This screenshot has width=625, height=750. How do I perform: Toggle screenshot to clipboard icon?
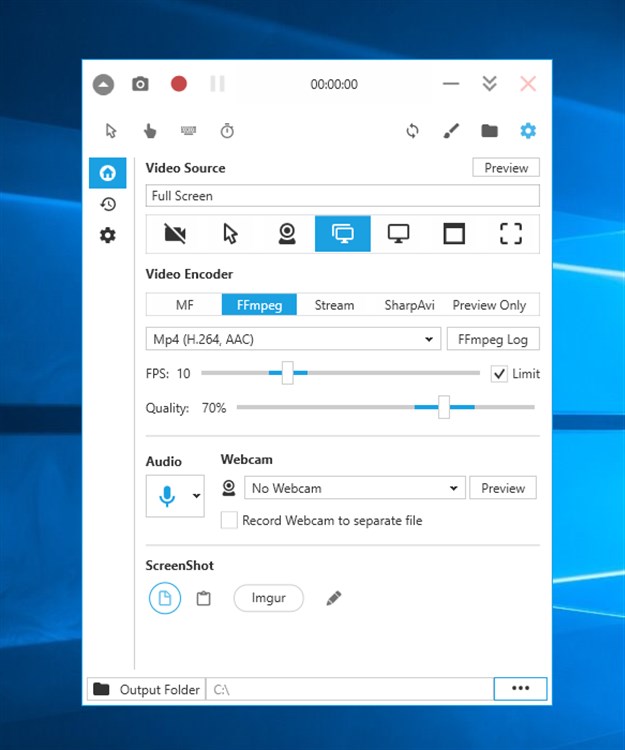coord(204,598)
